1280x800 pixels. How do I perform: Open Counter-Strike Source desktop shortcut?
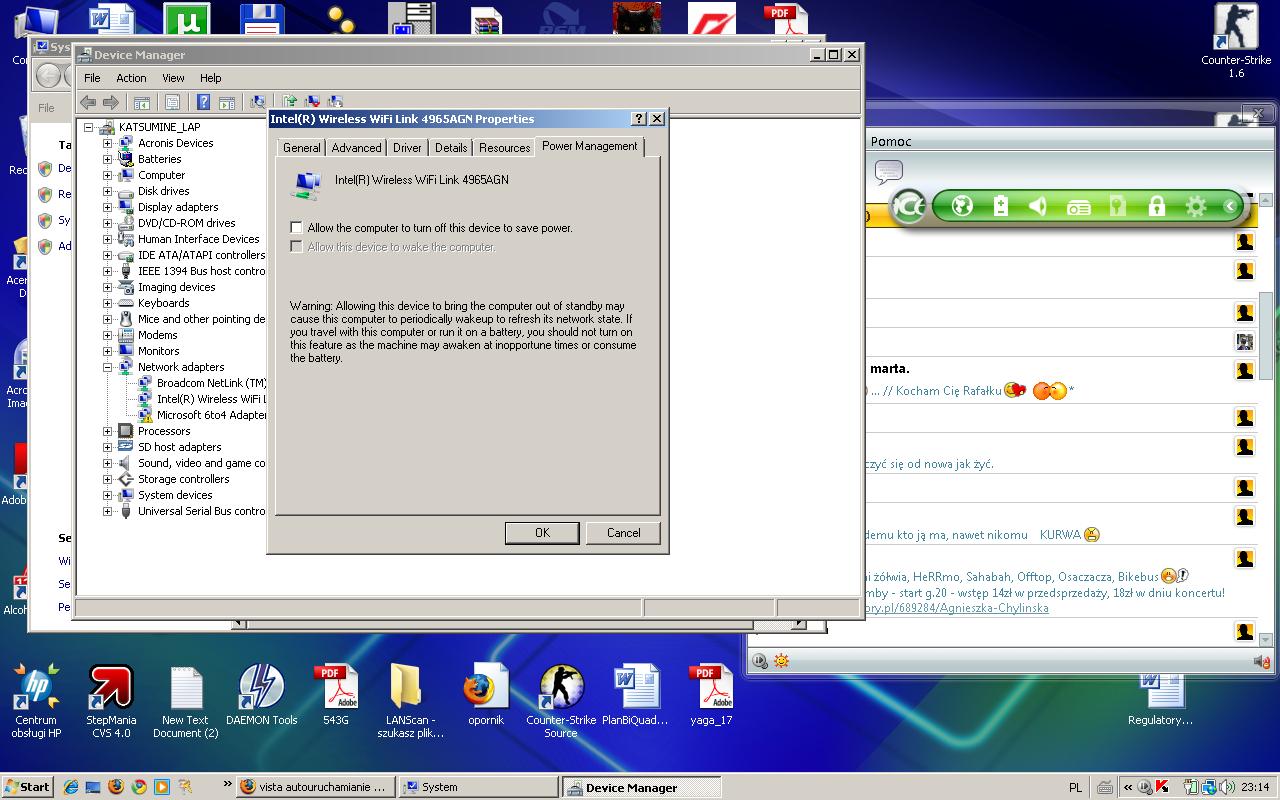click(x=561, y=701)
